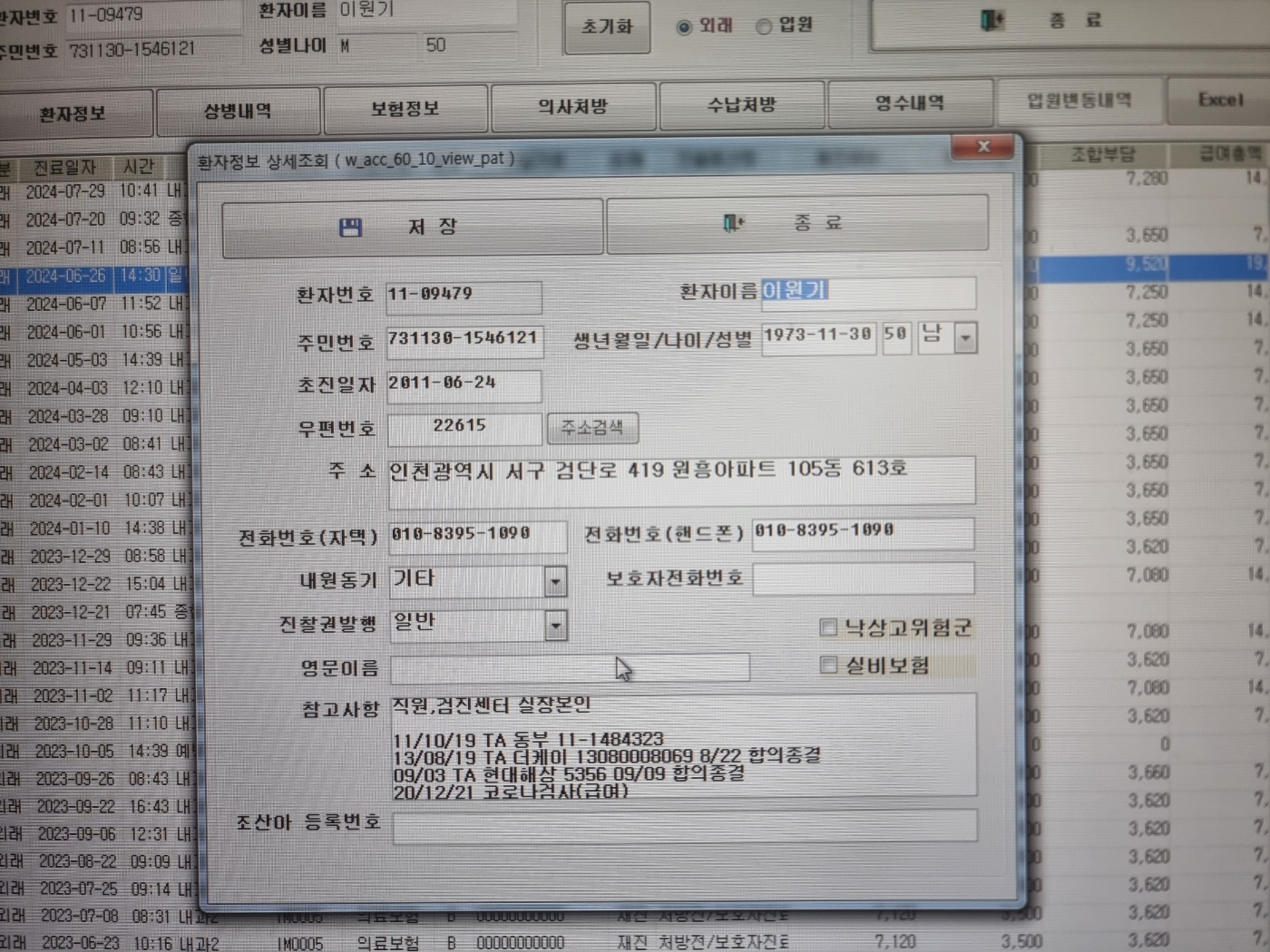Open the 의사처방 tab

tap(573, 107)
